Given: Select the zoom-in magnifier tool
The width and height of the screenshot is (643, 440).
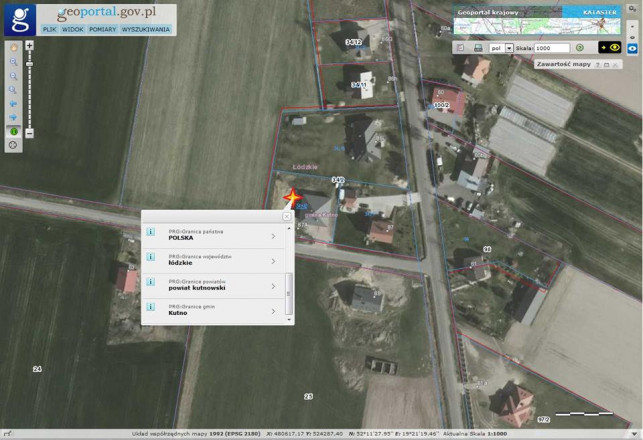Looking at the screenshot, I should point(14,62).
